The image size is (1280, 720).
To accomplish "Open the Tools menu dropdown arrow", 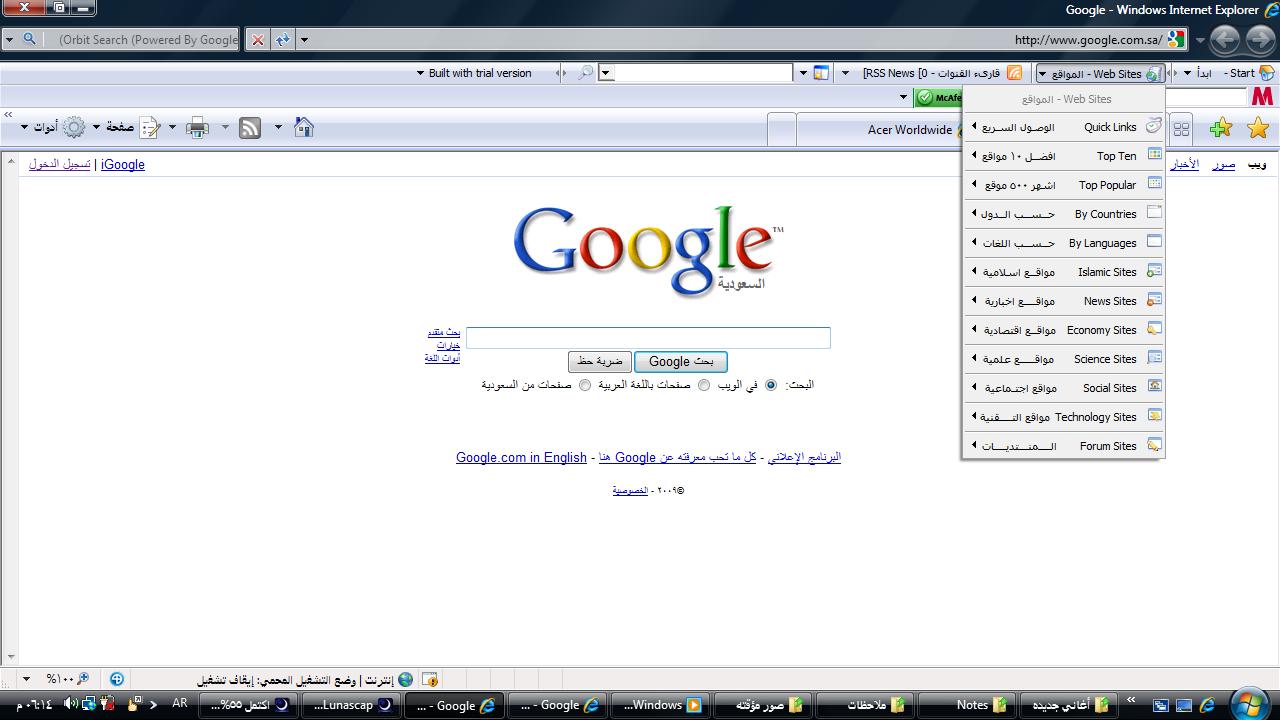I will coord(23,127).
